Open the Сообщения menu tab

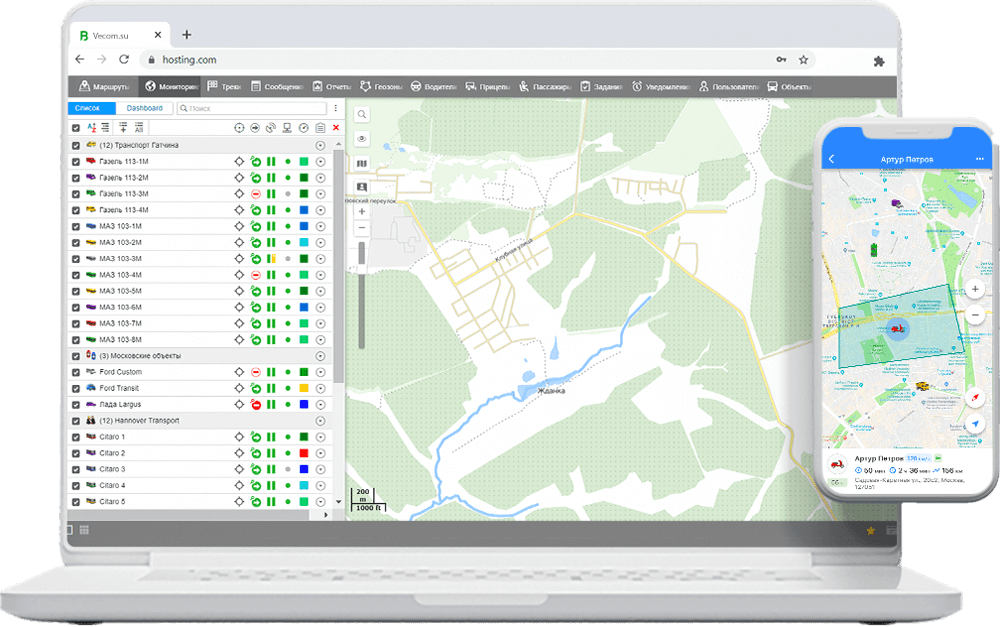pyautogui.click(x=277, y=87)
